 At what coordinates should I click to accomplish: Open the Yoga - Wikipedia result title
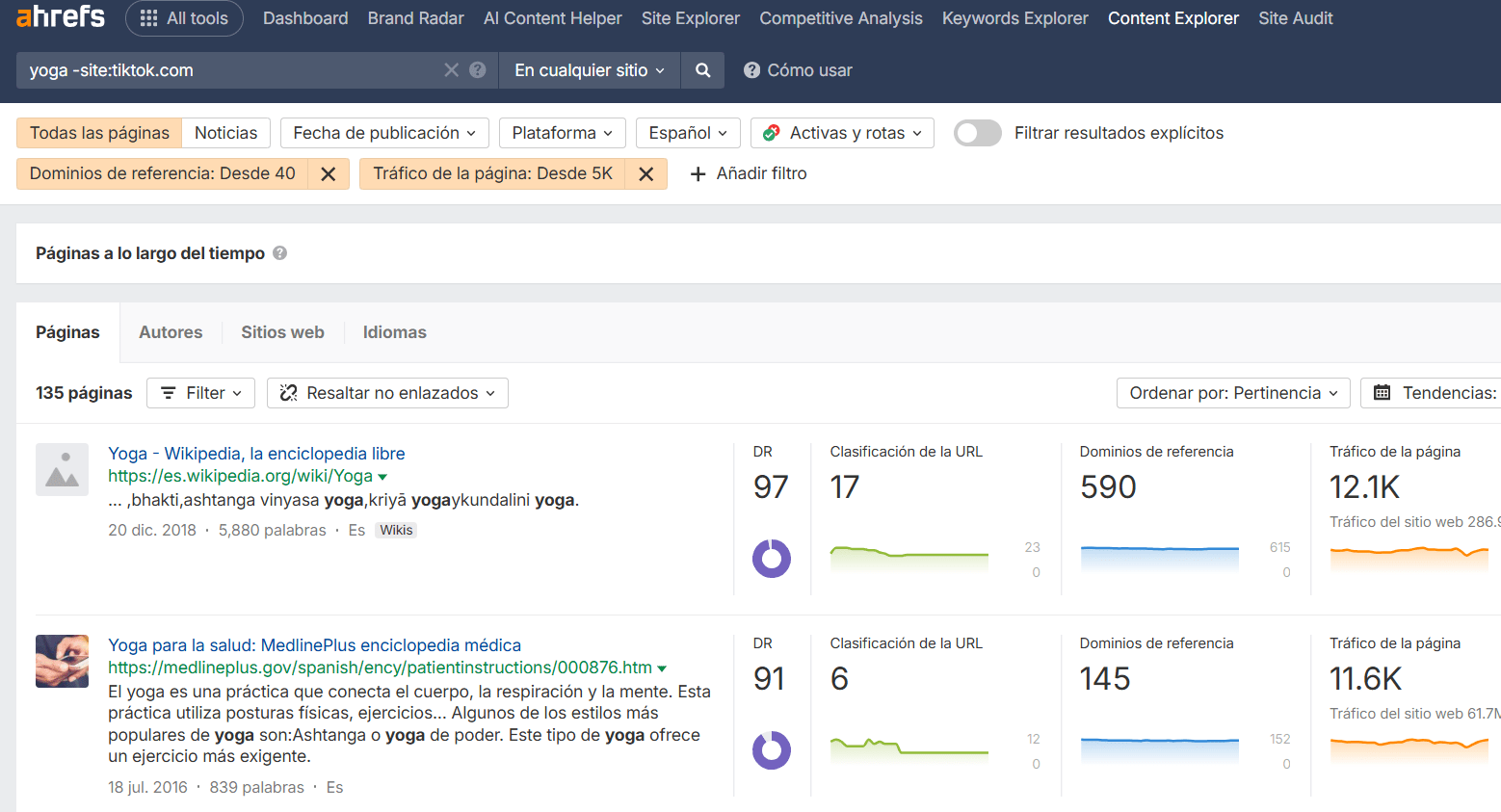coord(256,454)
